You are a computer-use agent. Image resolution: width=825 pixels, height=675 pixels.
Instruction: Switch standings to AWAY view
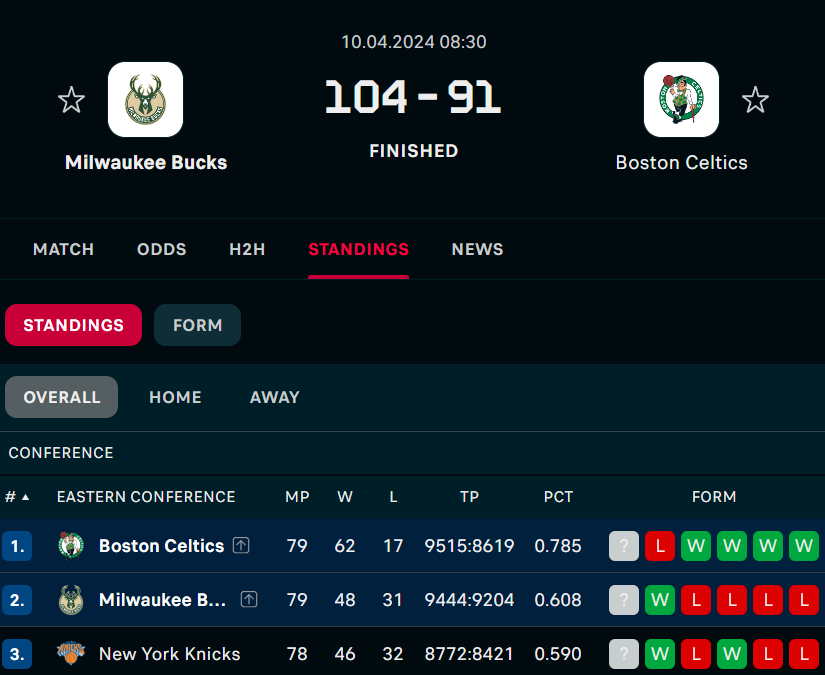pyautogui.click(x=275, y=397)
